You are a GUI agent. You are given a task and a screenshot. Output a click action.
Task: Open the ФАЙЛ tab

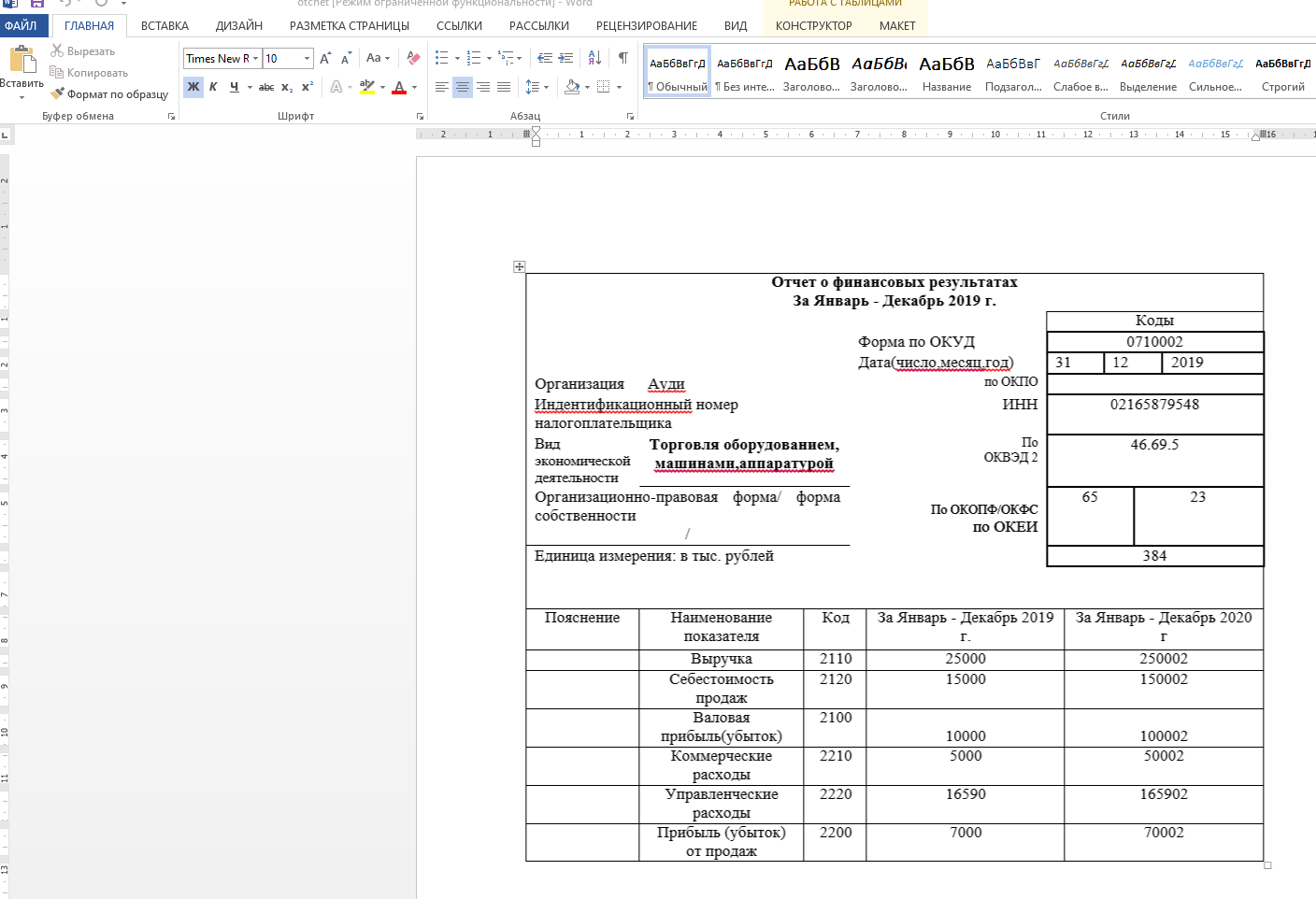(21, 26)
